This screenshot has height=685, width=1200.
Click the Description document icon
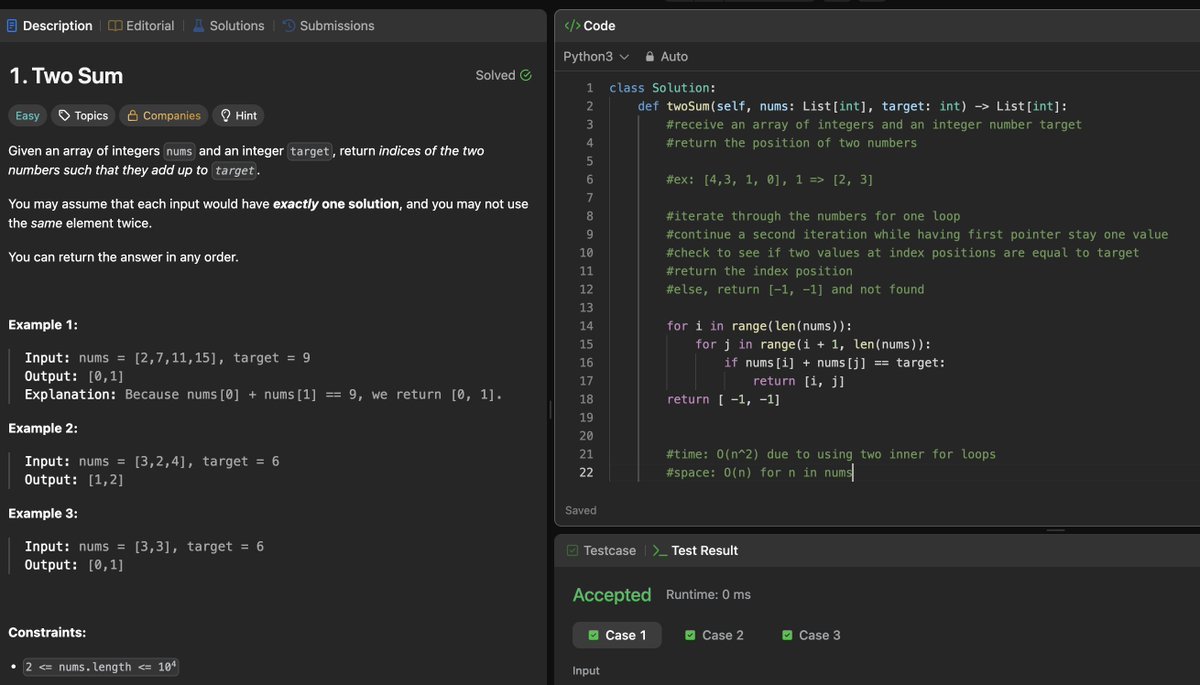point(12,26)
